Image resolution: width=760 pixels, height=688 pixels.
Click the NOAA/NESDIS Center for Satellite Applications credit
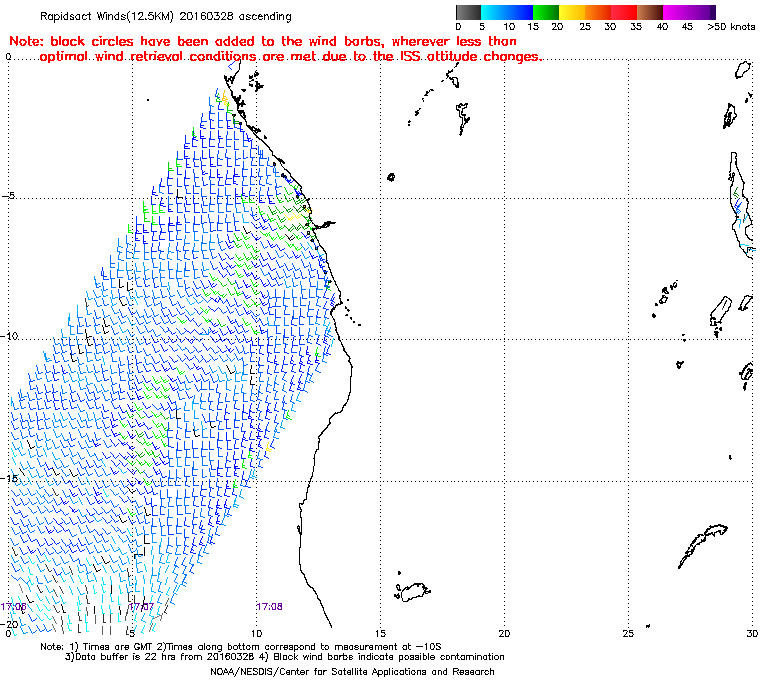[352, 672]
